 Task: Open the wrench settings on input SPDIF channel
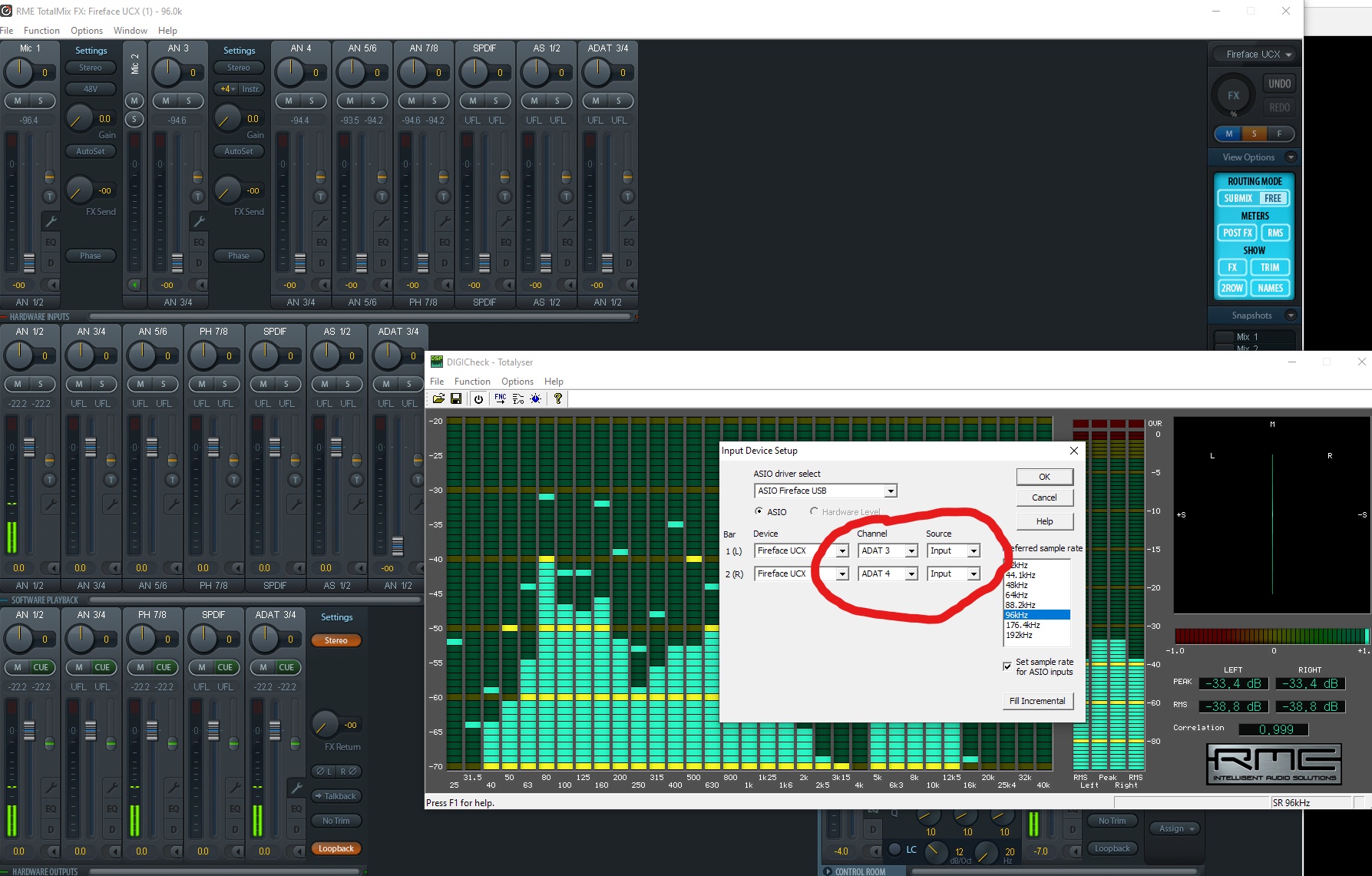coord(505,222)
